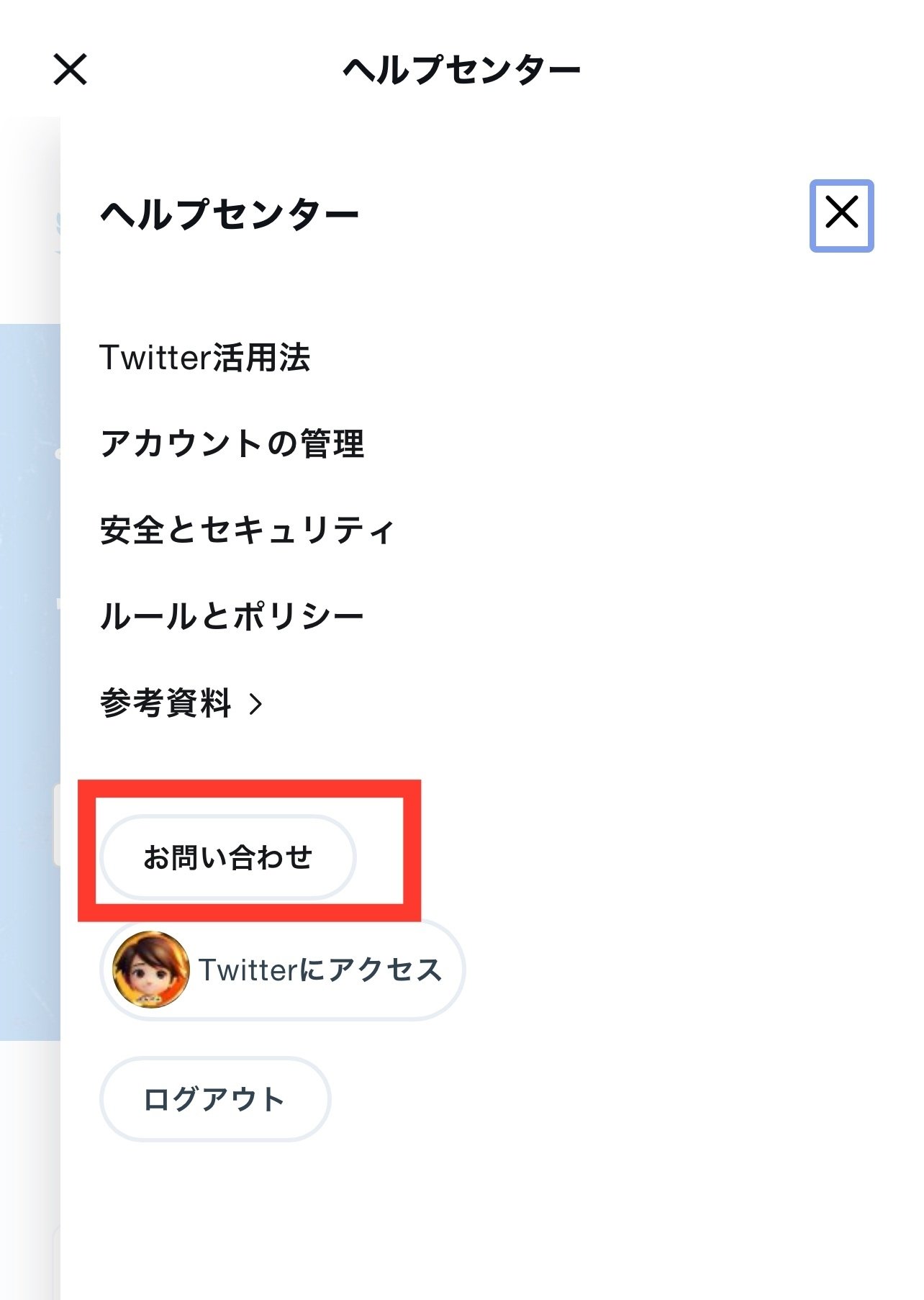This screenshot has height=1300, width=924.
Task: Tap the X icon in the top-left header
Action: 70,70
